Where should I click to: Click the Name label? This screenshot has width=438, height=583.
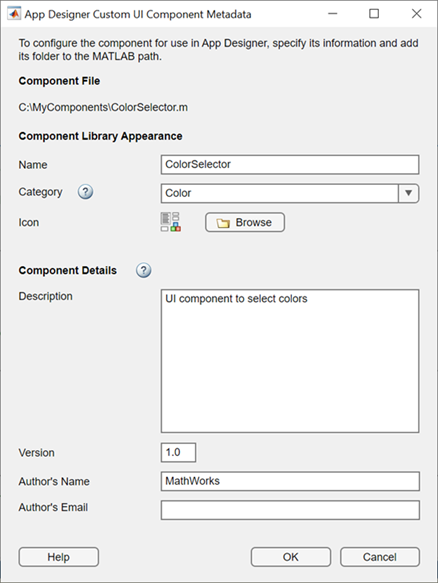(33, 165)
